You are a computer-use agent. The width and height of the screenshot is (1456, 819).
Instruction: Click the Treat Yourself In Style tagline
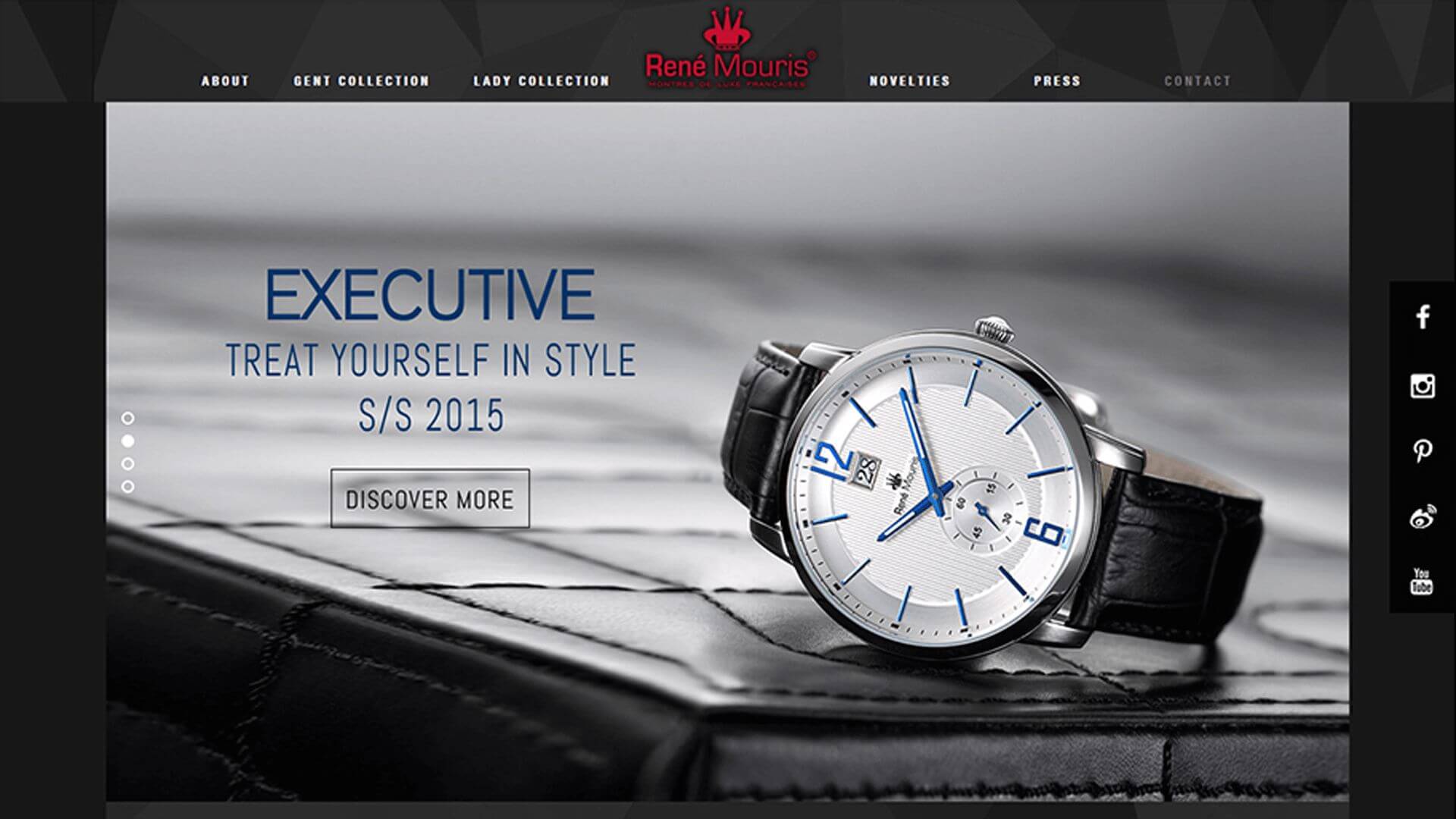pos(431,360)
